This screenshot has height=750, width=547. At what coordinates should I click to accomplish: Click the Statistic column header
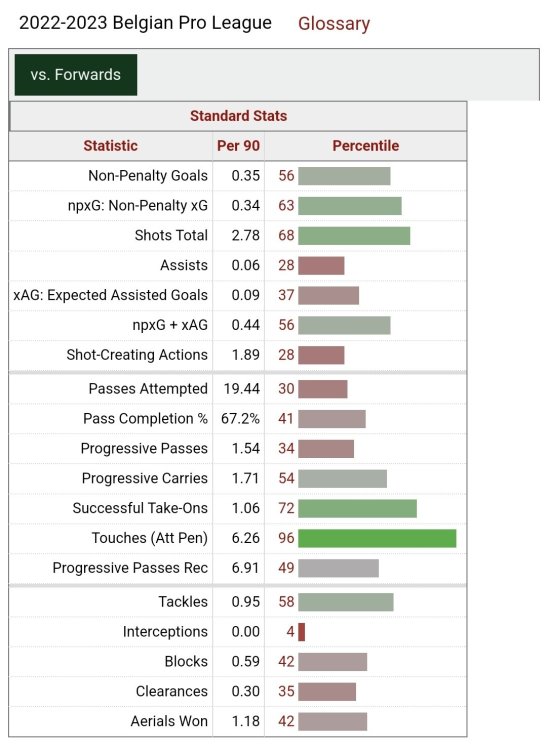pos(110,145)
